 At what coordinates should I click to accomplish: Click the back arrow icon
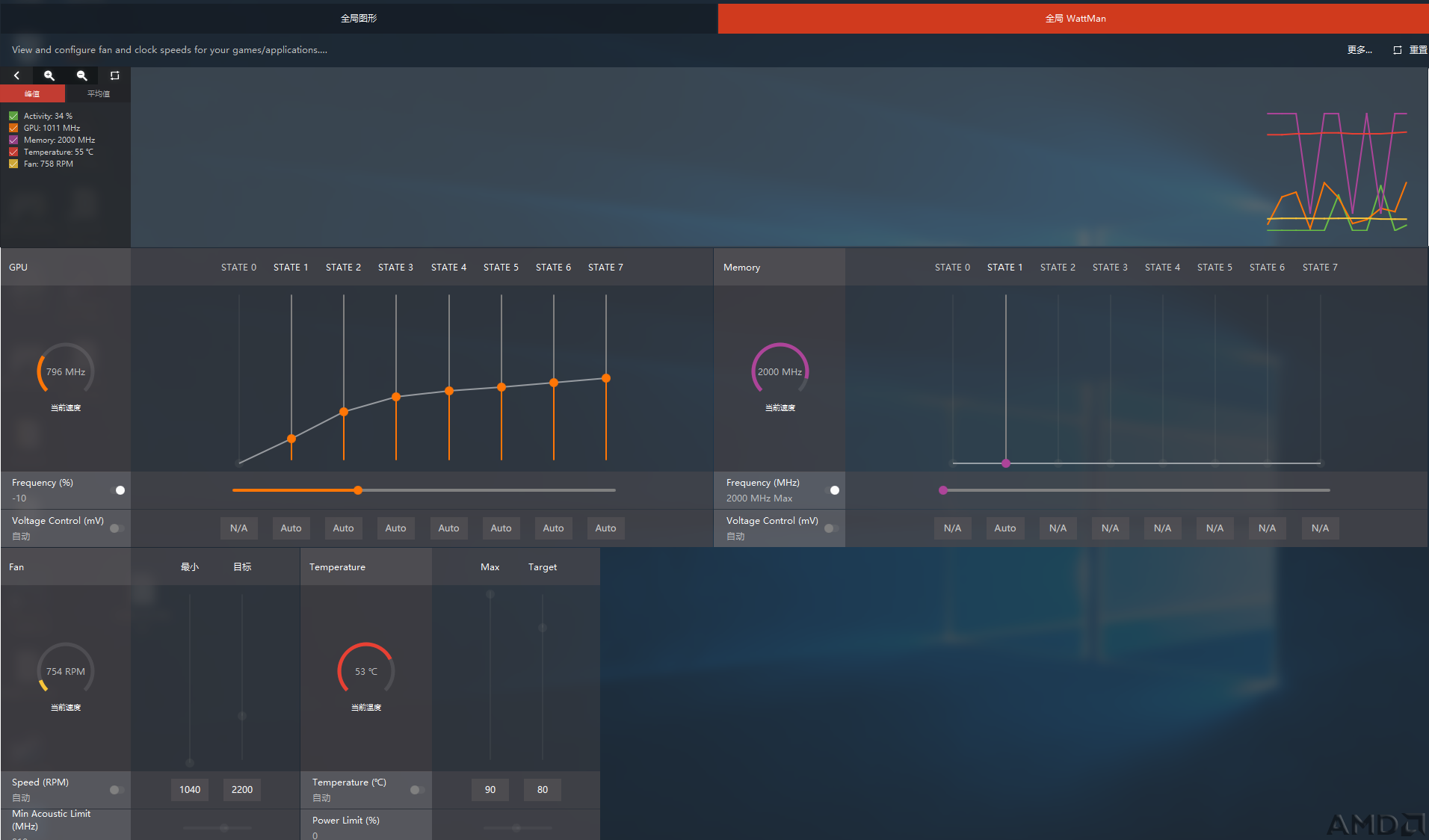coord(16,75)
